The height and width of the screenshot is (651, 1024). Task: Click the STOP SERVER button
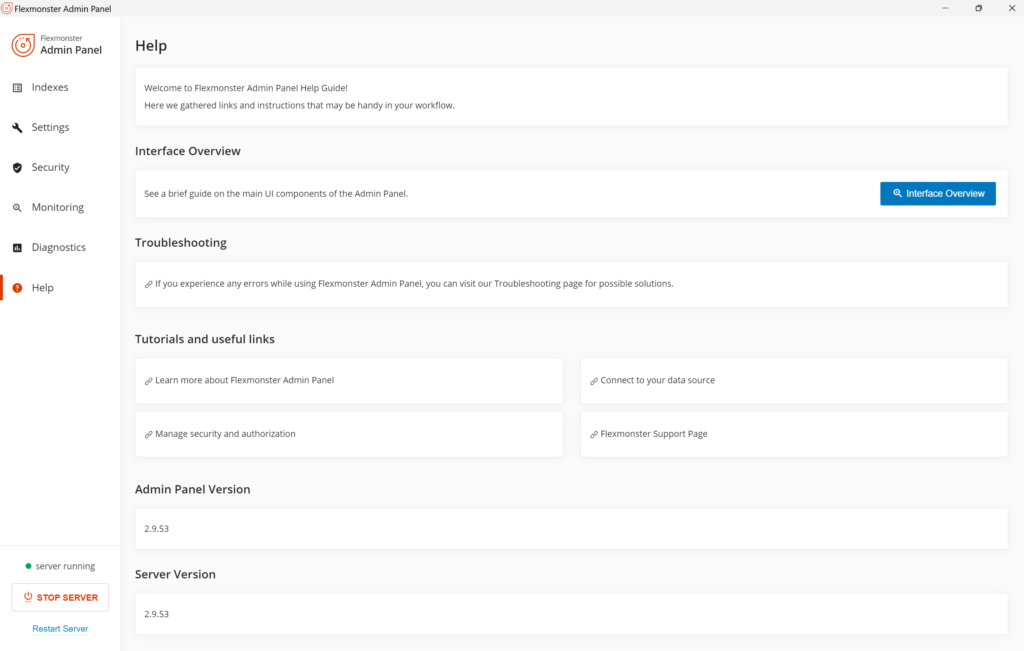tap(60, 597)
